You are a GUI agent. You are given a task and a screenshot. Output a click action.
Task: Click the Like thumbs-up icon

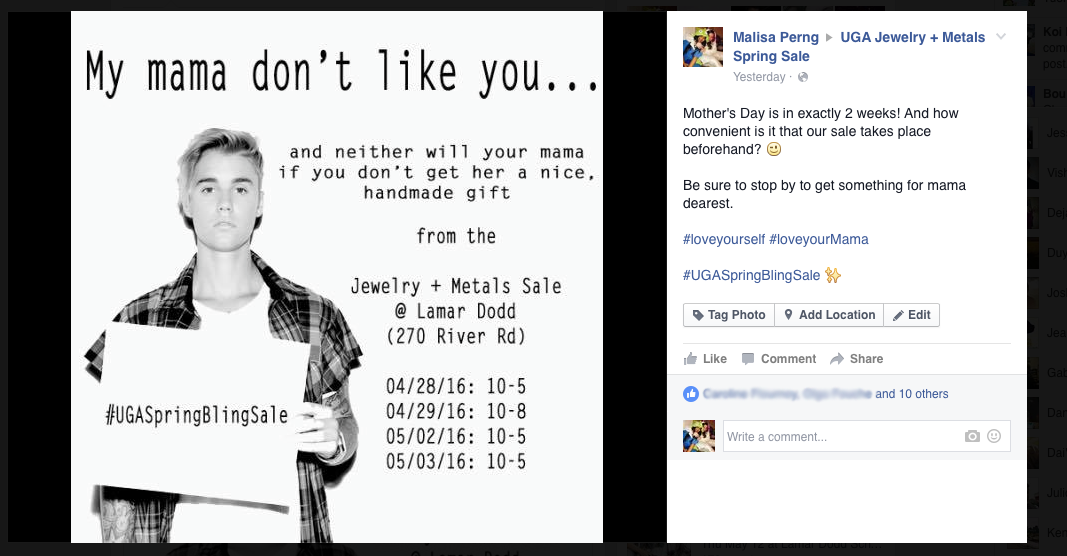690,359
